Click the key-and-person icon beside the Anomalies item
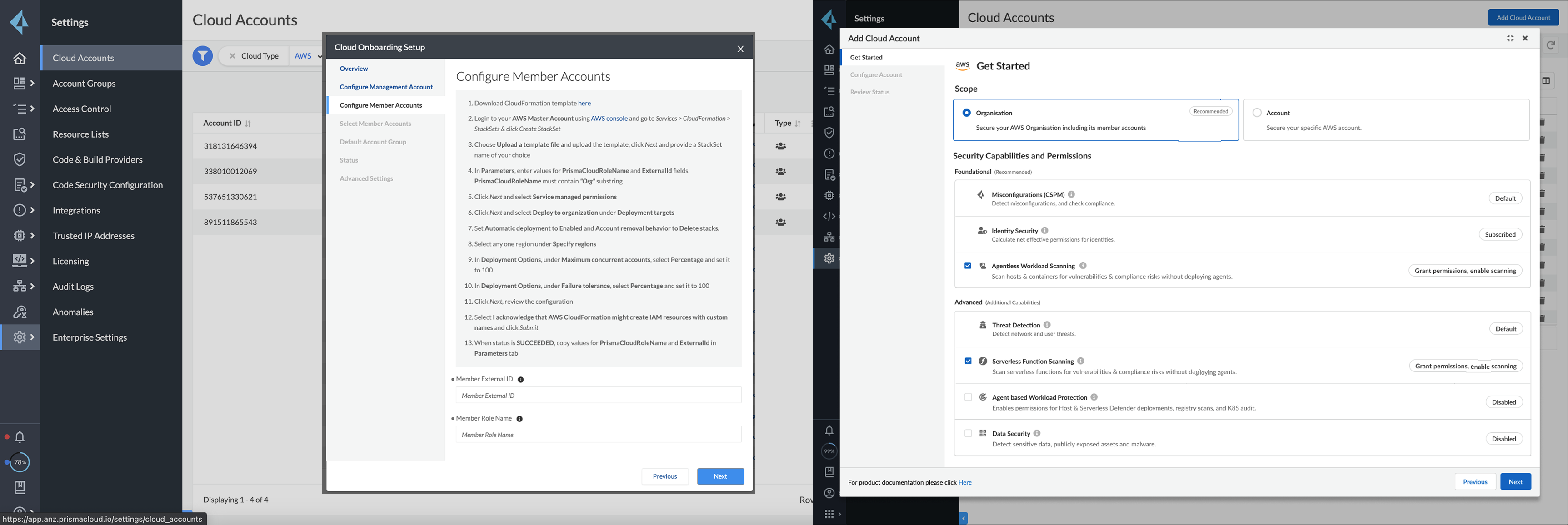 click(20, 312)
